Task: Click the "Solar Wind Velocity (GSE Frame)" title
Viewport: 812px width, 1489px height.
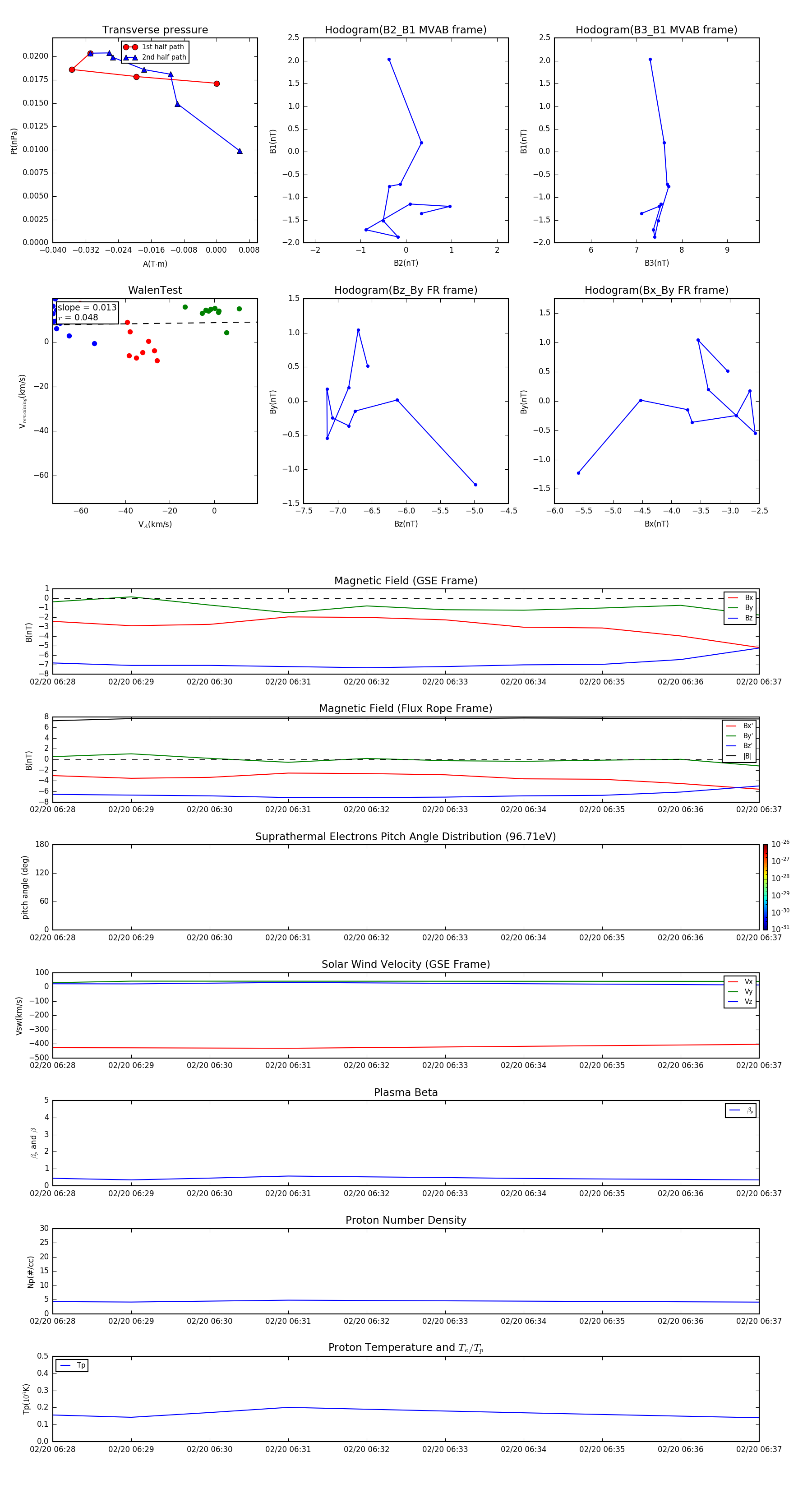Action: point(406,965)
